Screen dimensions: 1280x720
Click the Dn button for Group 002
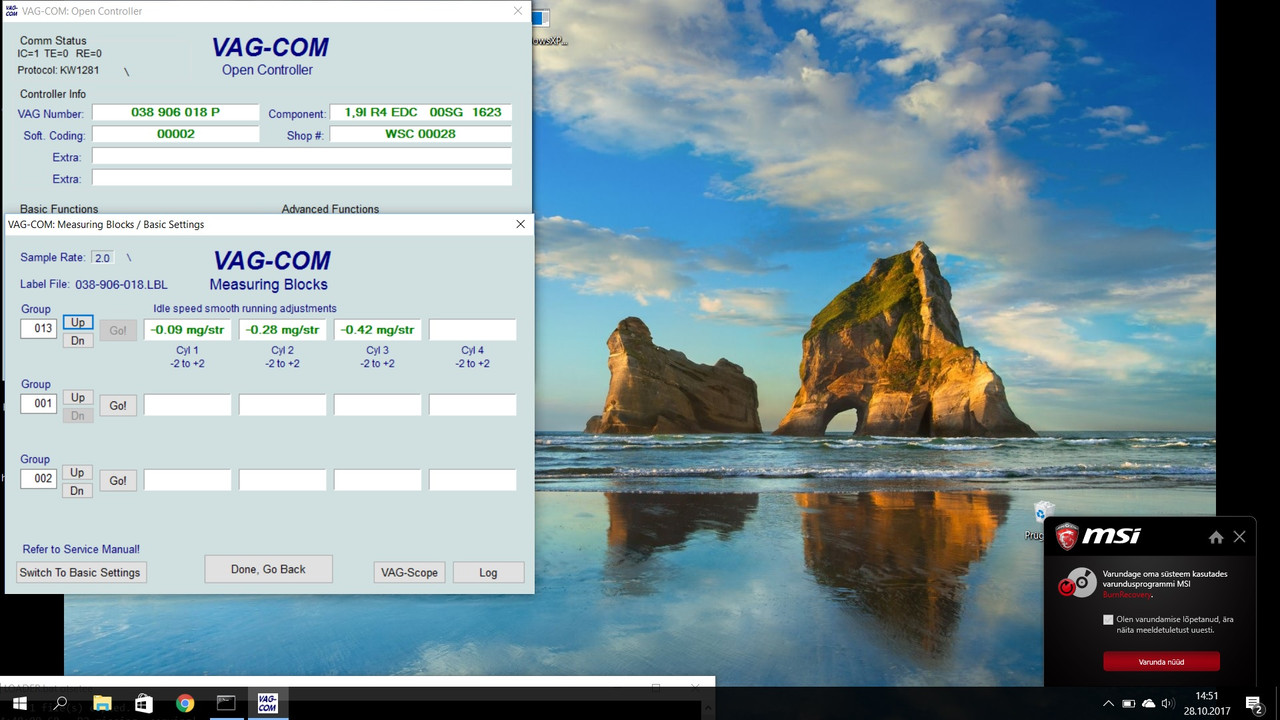(78, 491)
